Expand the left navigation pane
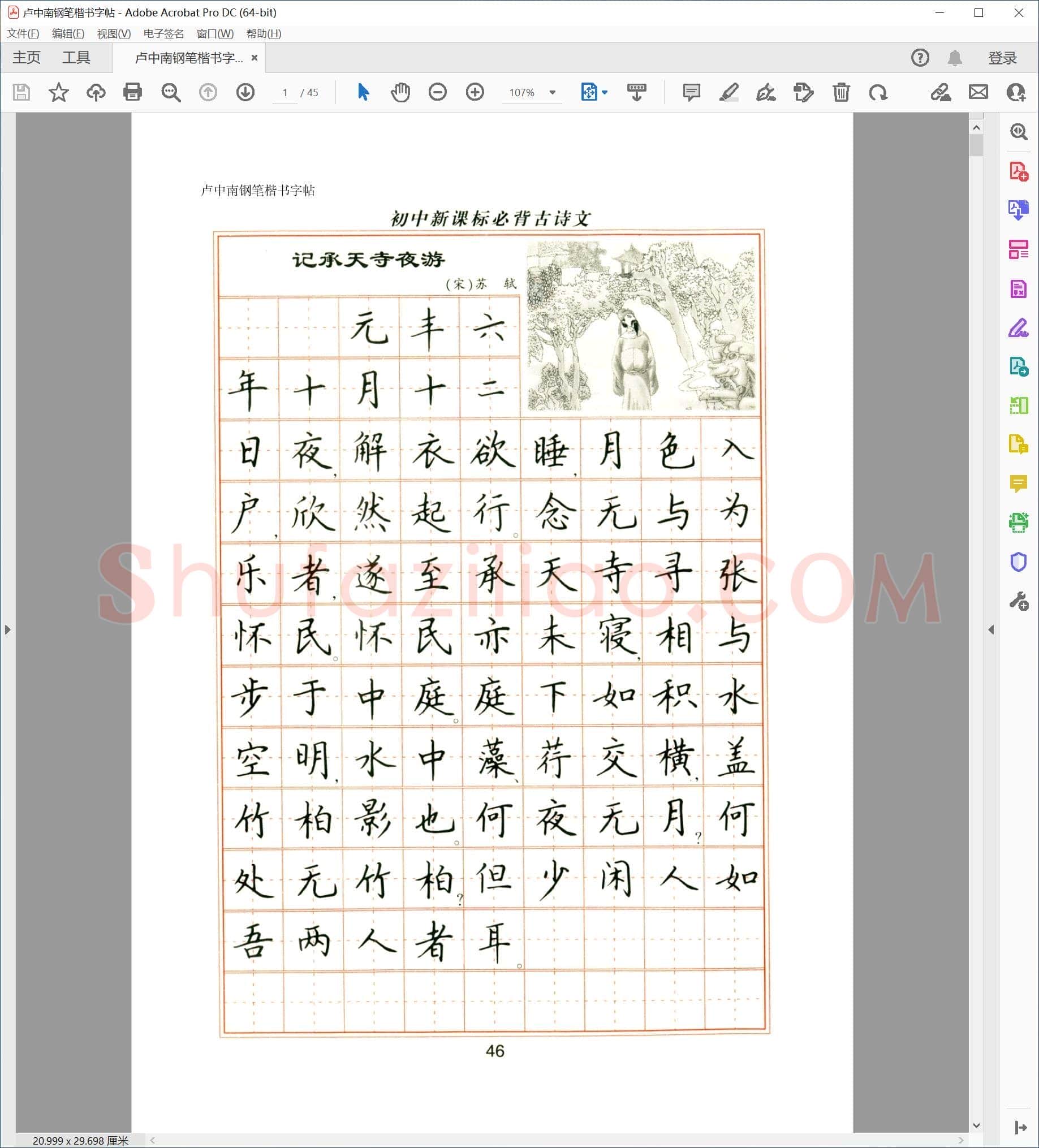 tap(7, 630)
